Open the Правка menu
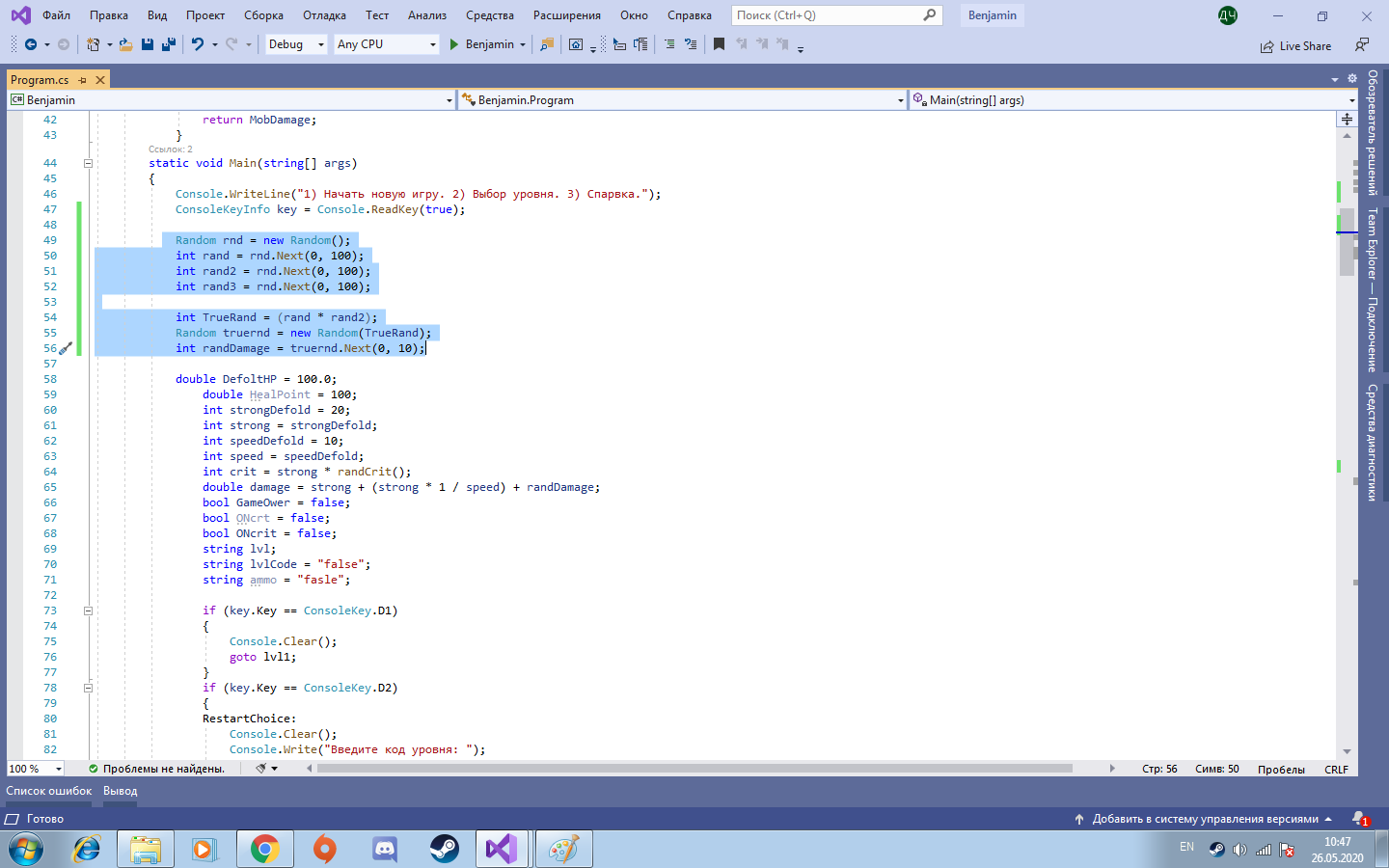Screen dimensions: 1389x868 (x=109, y=15)
